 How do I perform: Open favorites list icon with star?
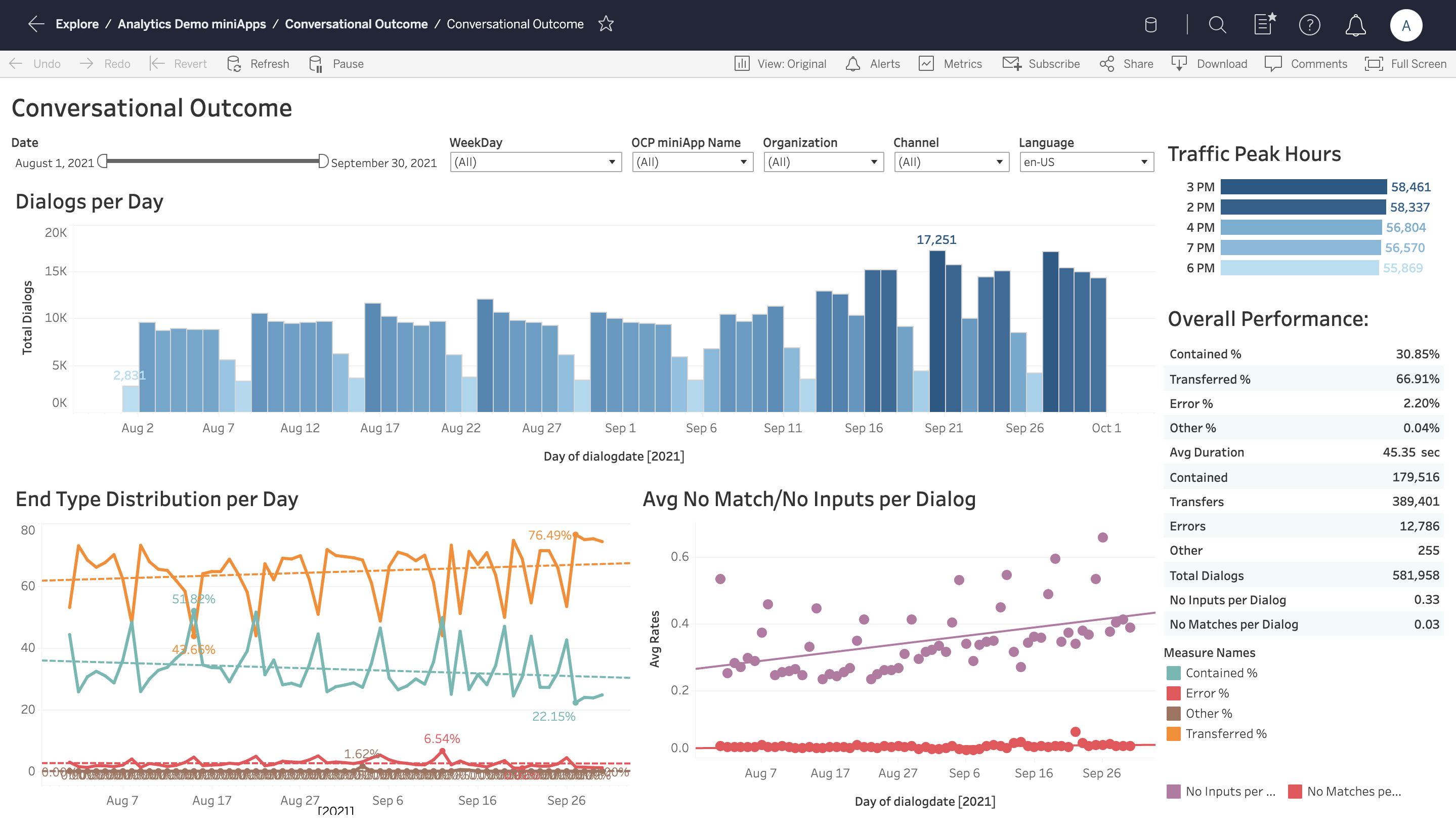1264,24
